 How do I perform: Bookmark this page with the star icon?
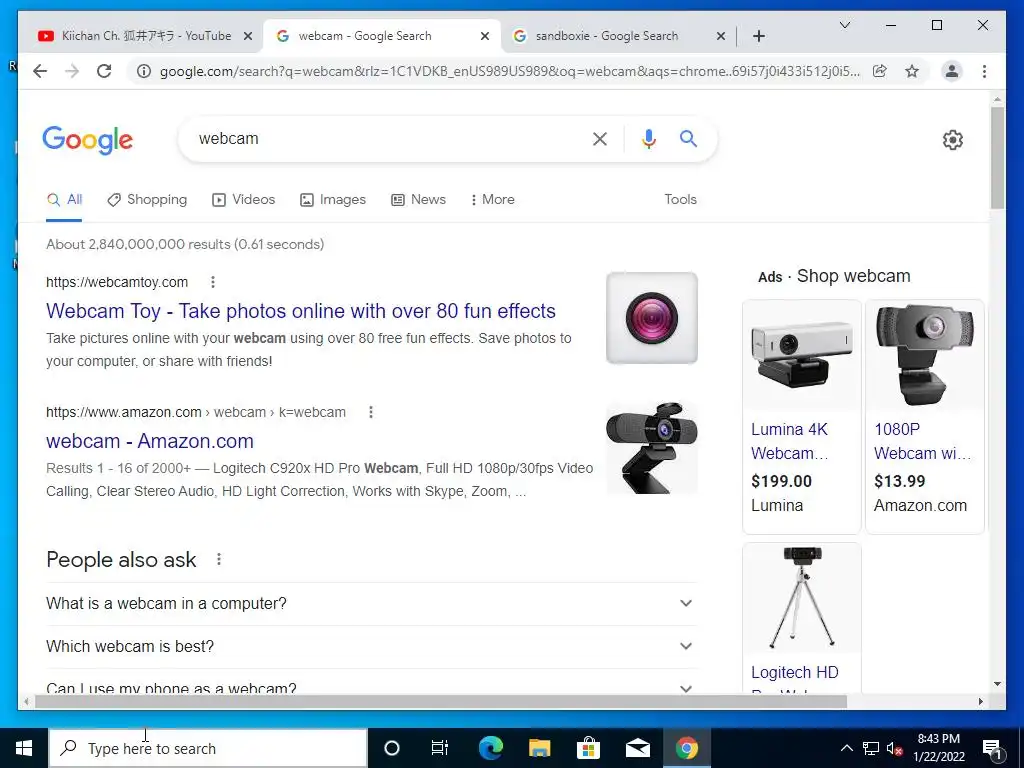pyautogui.click(x=912, y=71)
